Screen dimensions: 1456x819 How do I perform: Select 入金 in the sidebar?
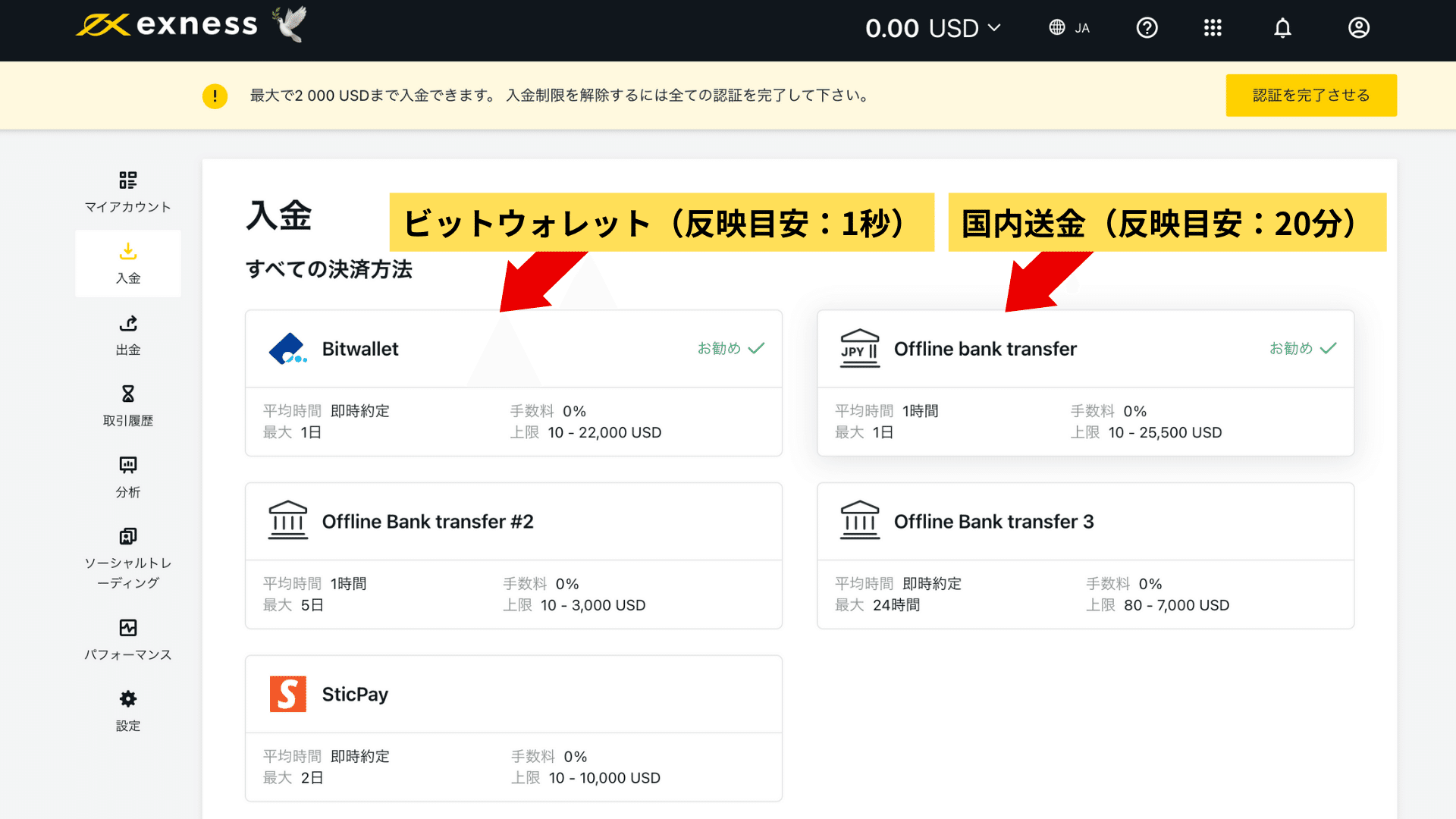coord(128,263)
